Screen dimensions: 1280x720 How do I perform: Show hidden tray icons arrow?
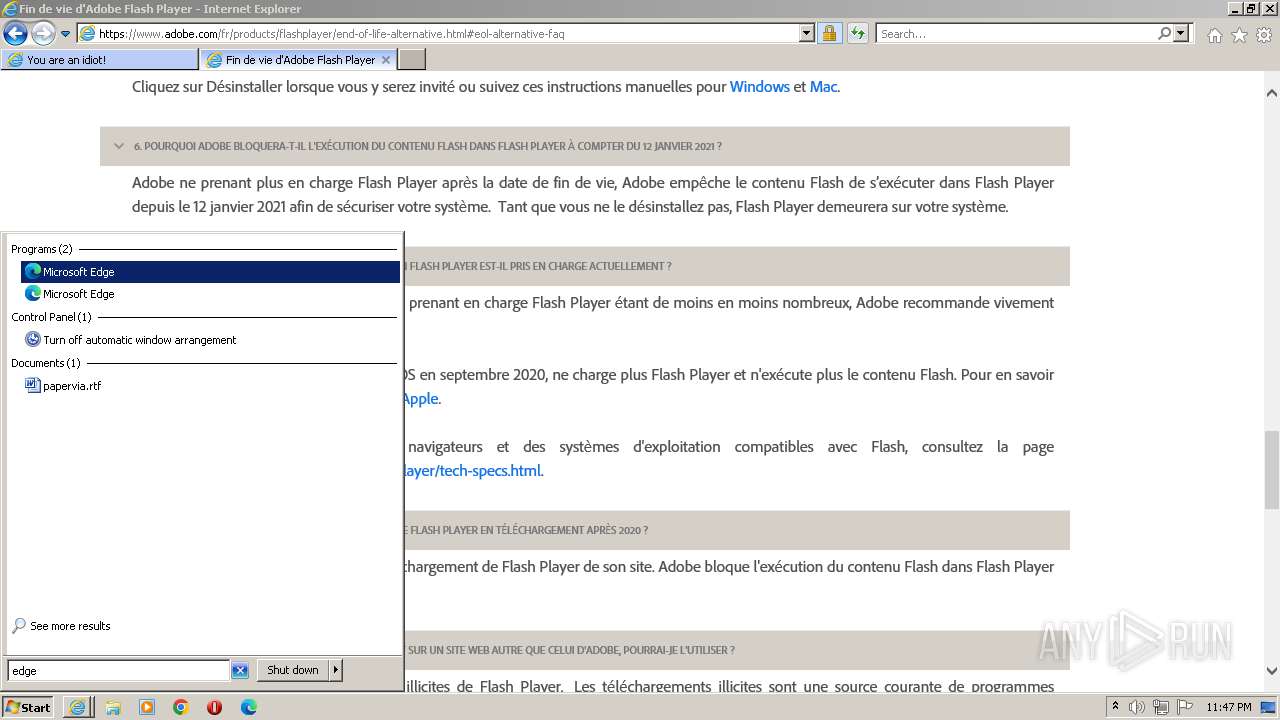1116,707
